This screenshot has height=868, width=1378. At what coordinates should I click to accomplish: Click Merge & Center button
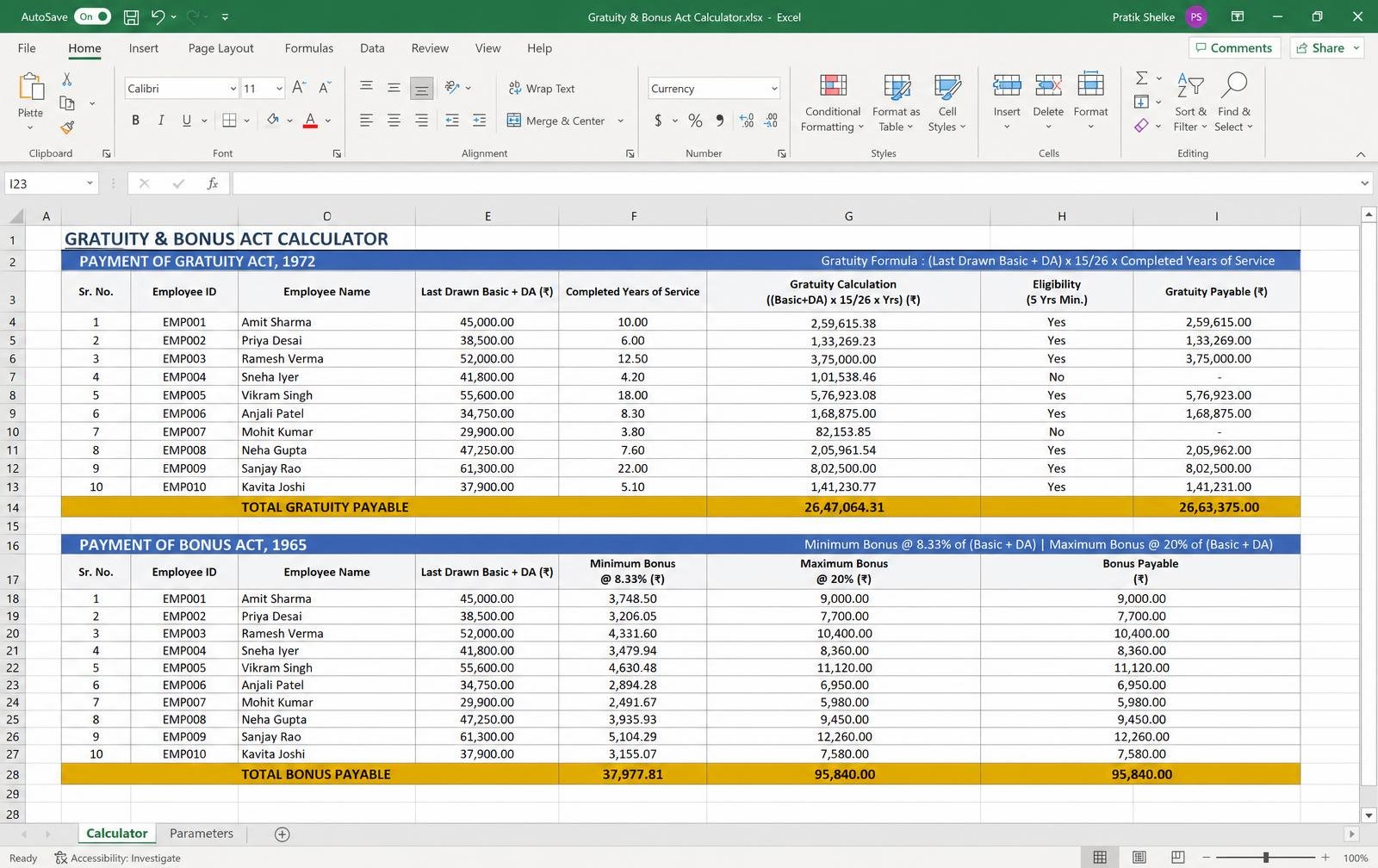pyautogui.click(x=556, y=121)
